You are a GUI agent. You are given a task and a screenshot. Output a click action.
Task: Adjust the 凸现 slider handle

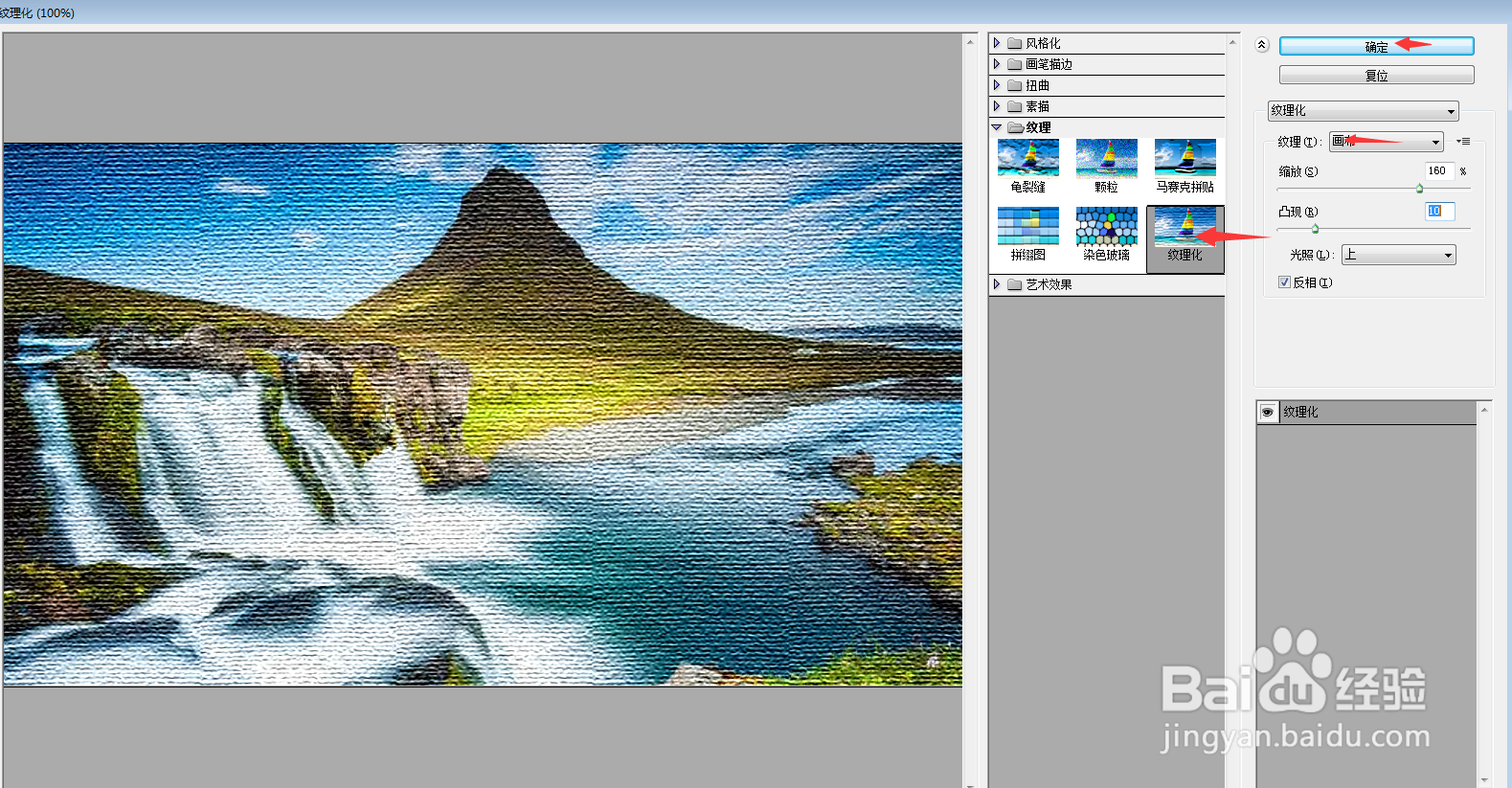point(1315,229)
